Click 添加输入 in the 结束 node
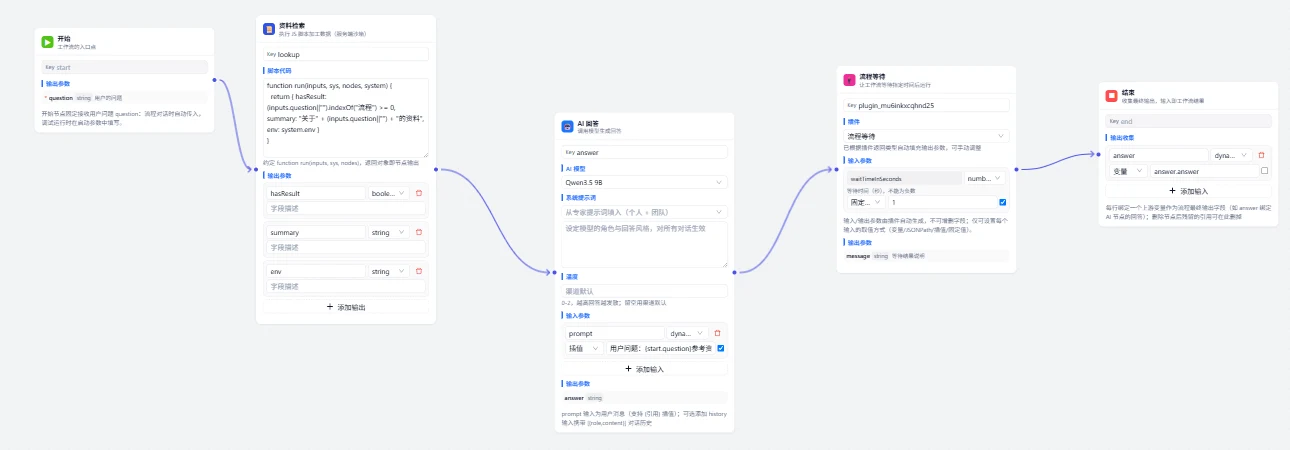1290x450 pixels. click(x=1188, y=191)
